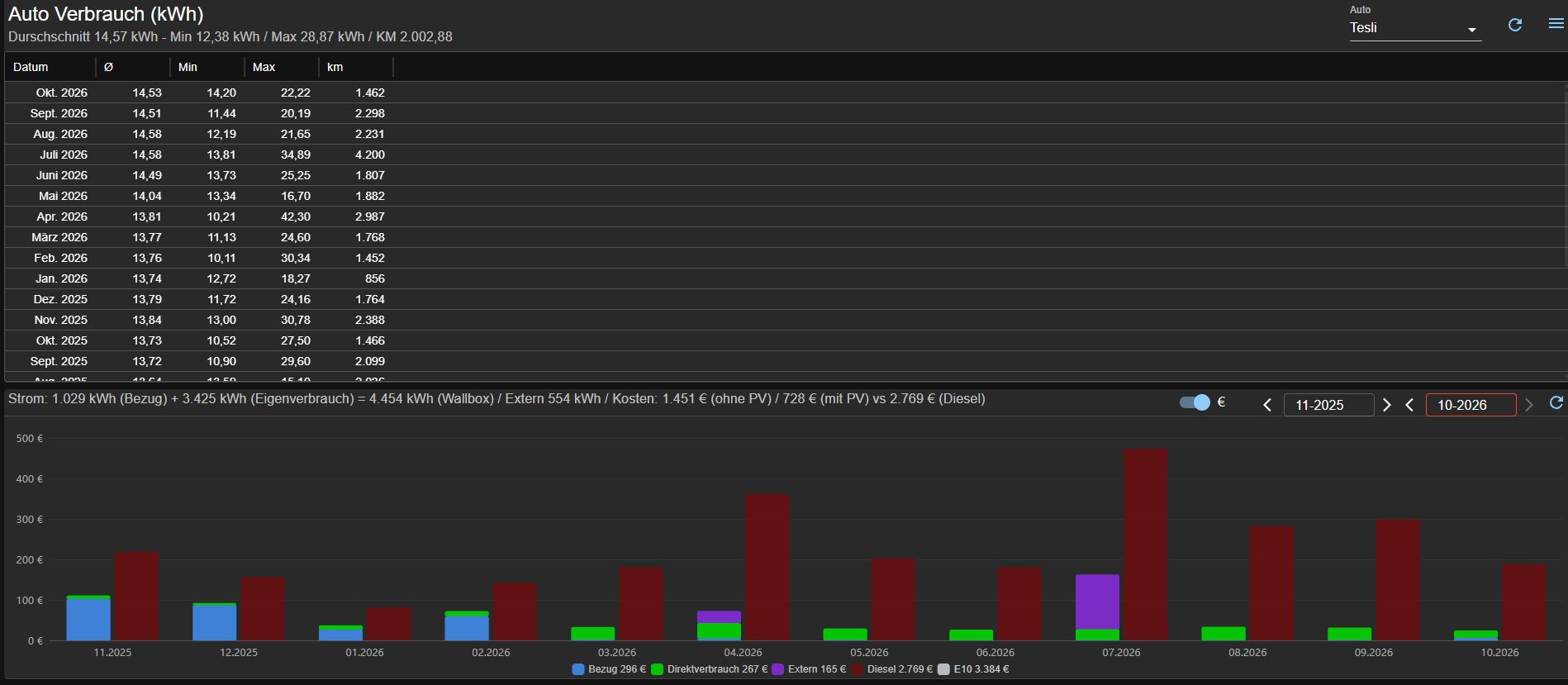The width and height of the screenshot is (1568, 685).
Task: Step end month 10-2026 backward
Action: pos(1409,405)
